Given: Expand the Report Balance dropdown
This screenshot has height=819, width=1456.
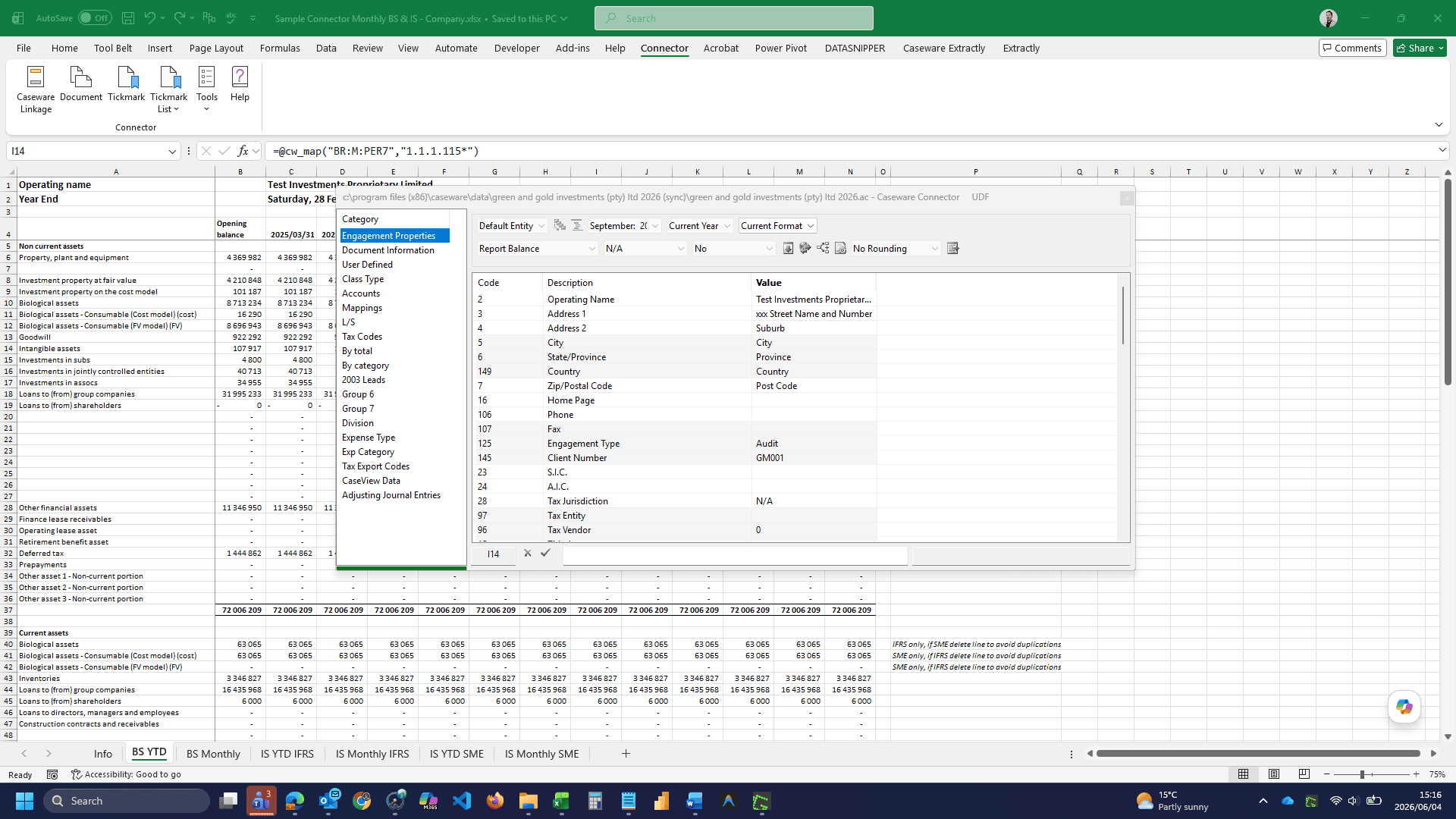Looking at the screenshot, I should [x=537, y=249].
